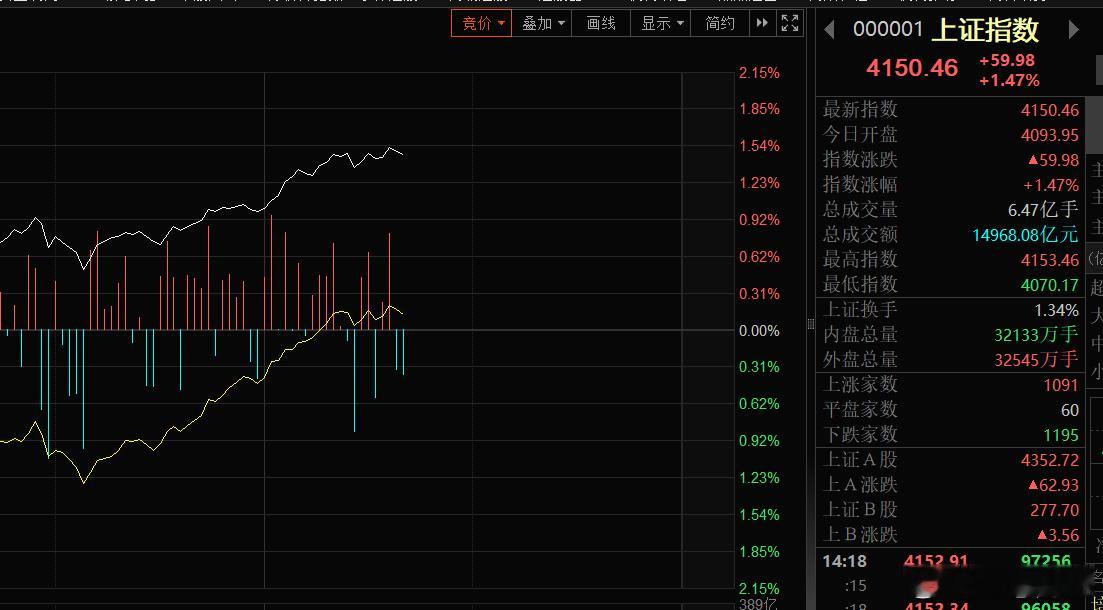Image resolution: width=1103 pixels, height=610 pixels.
Task: Click 今日开盘 value 4093.95
Action: pyautogui.click(x=1050, y=134)
